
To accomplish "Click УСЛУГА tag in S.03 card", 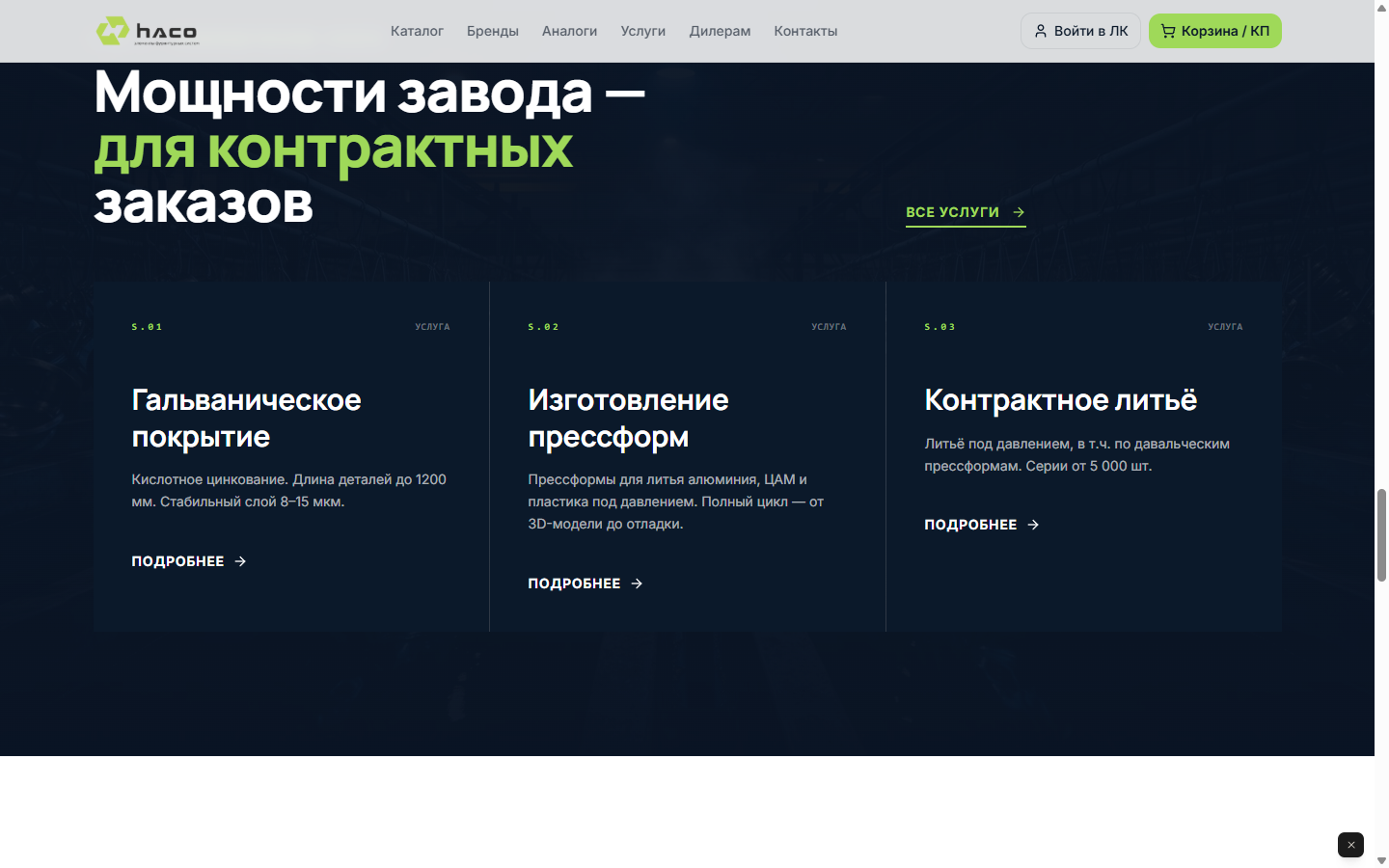I will (1225, 327).
